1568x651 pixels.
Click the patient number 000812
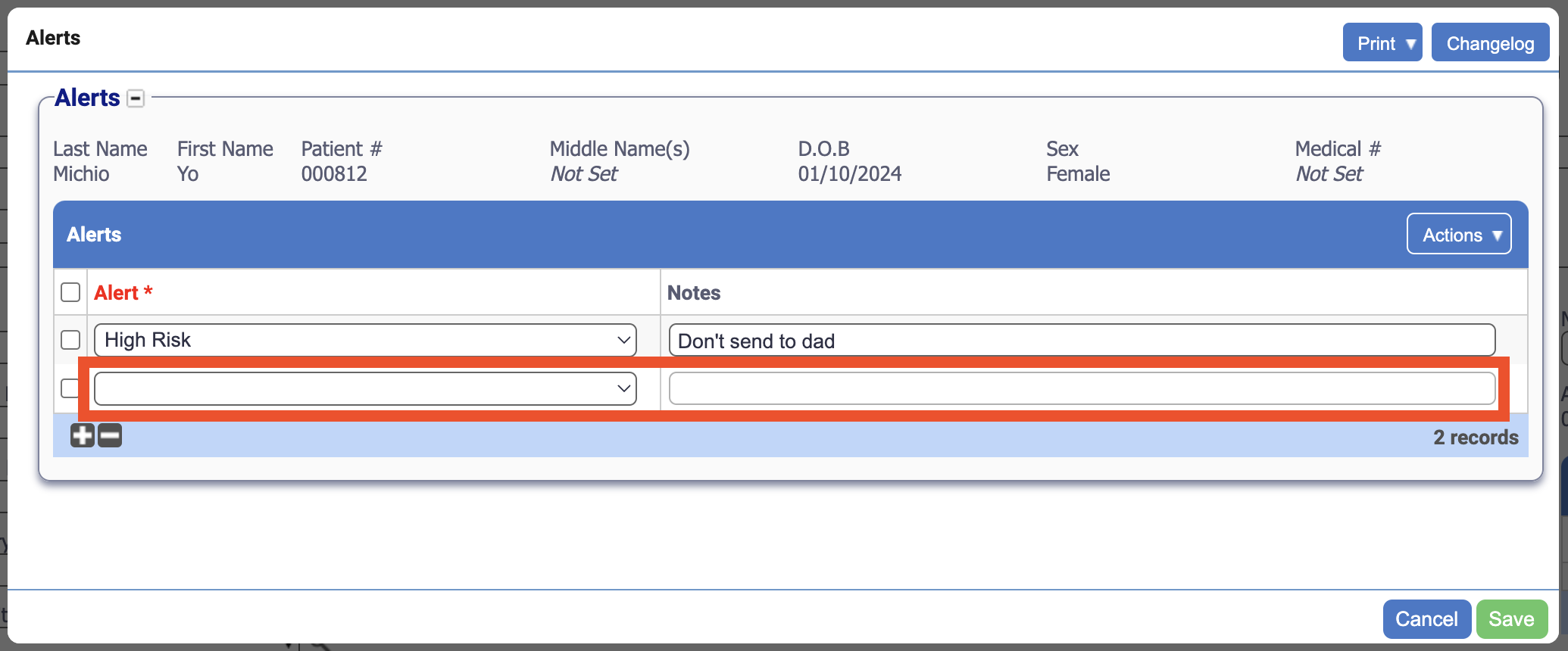point(334,174)
